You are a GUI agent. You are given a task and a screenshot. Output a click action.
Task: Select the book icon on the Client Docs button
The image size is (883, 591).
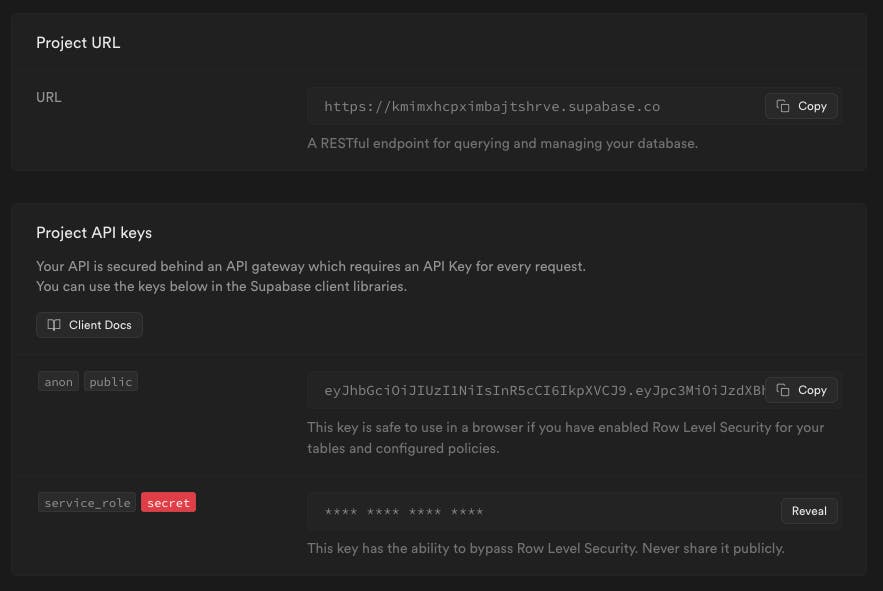56,324
